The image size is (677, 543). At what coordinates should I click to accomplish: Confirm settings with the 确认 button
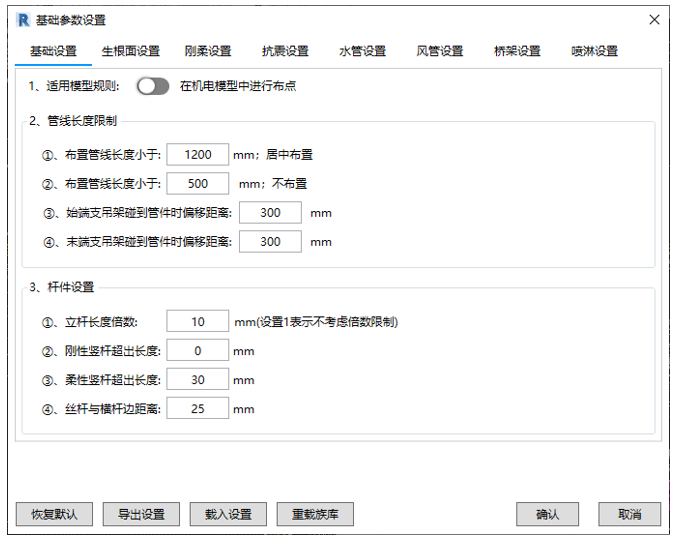point(547,515)
